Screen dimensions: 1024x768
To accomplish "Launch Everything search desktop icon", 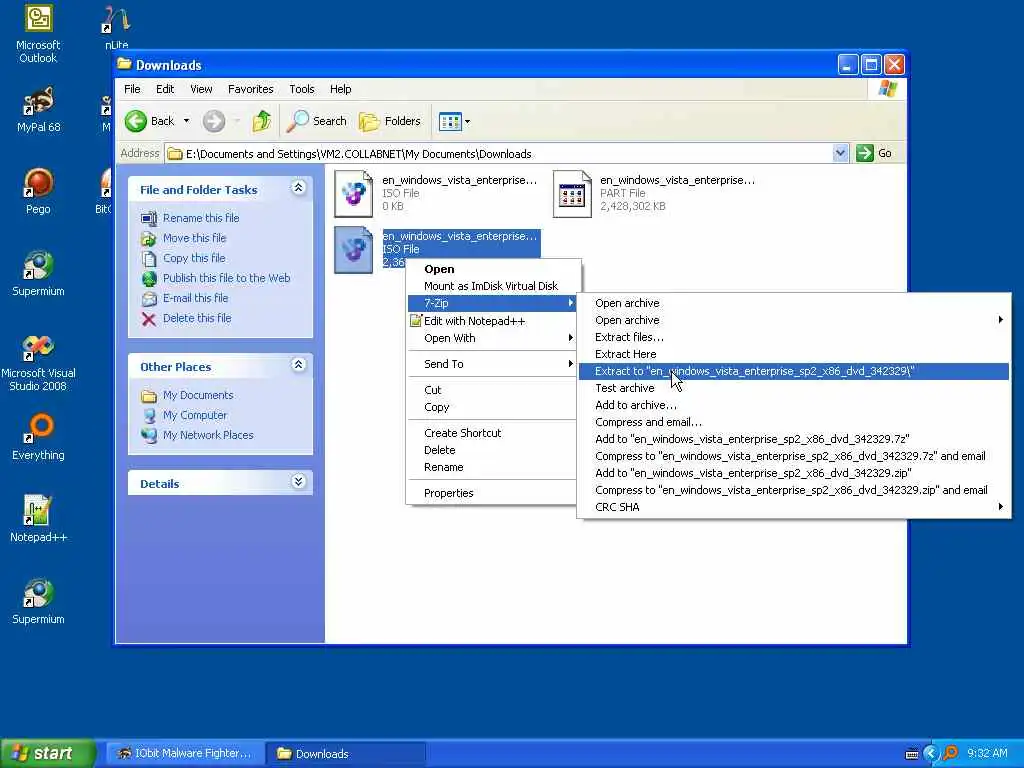I will pyautogui.click(x=38, y=436).
